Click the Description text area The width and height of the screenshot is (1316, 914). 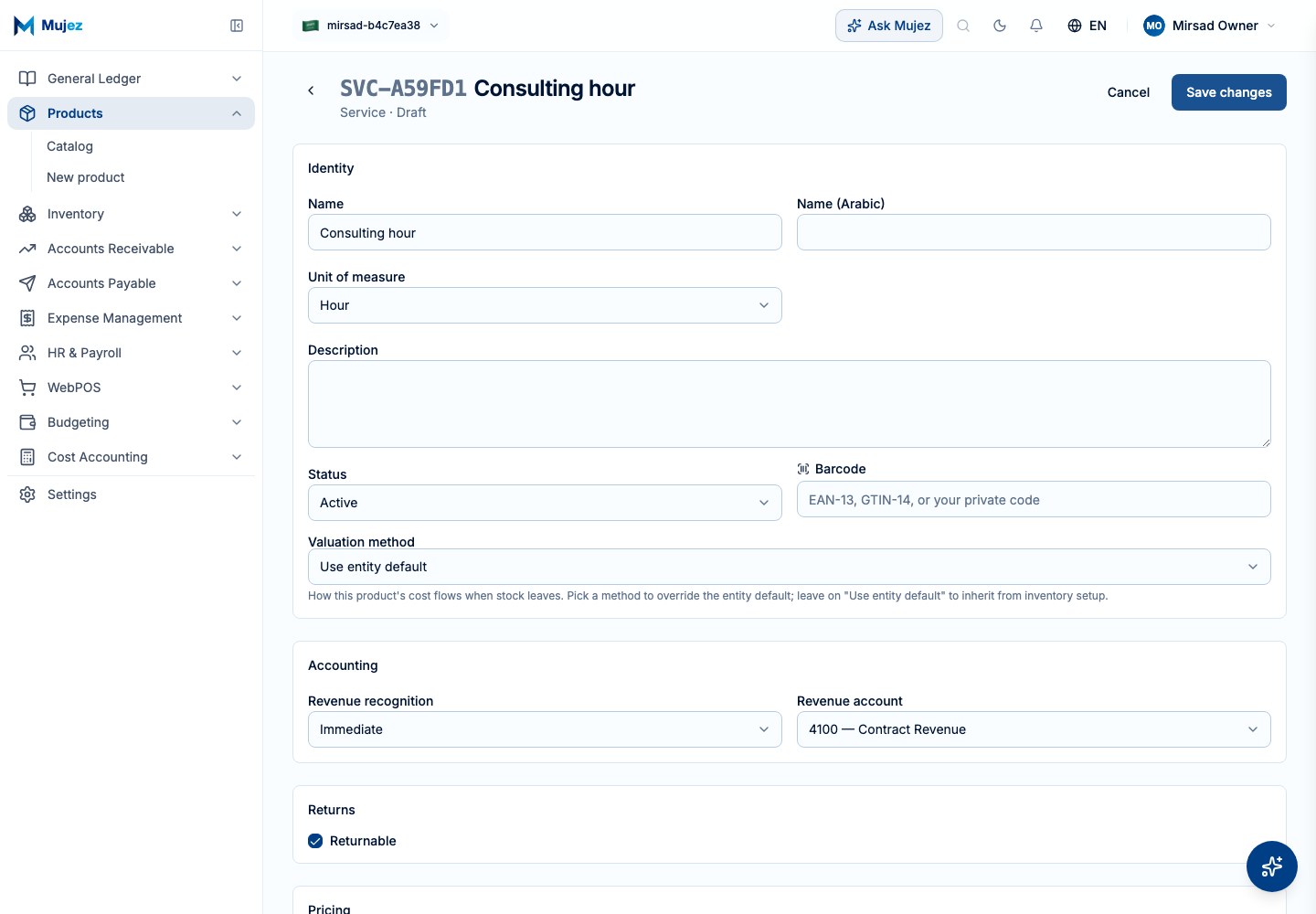(x=790, y=404)
